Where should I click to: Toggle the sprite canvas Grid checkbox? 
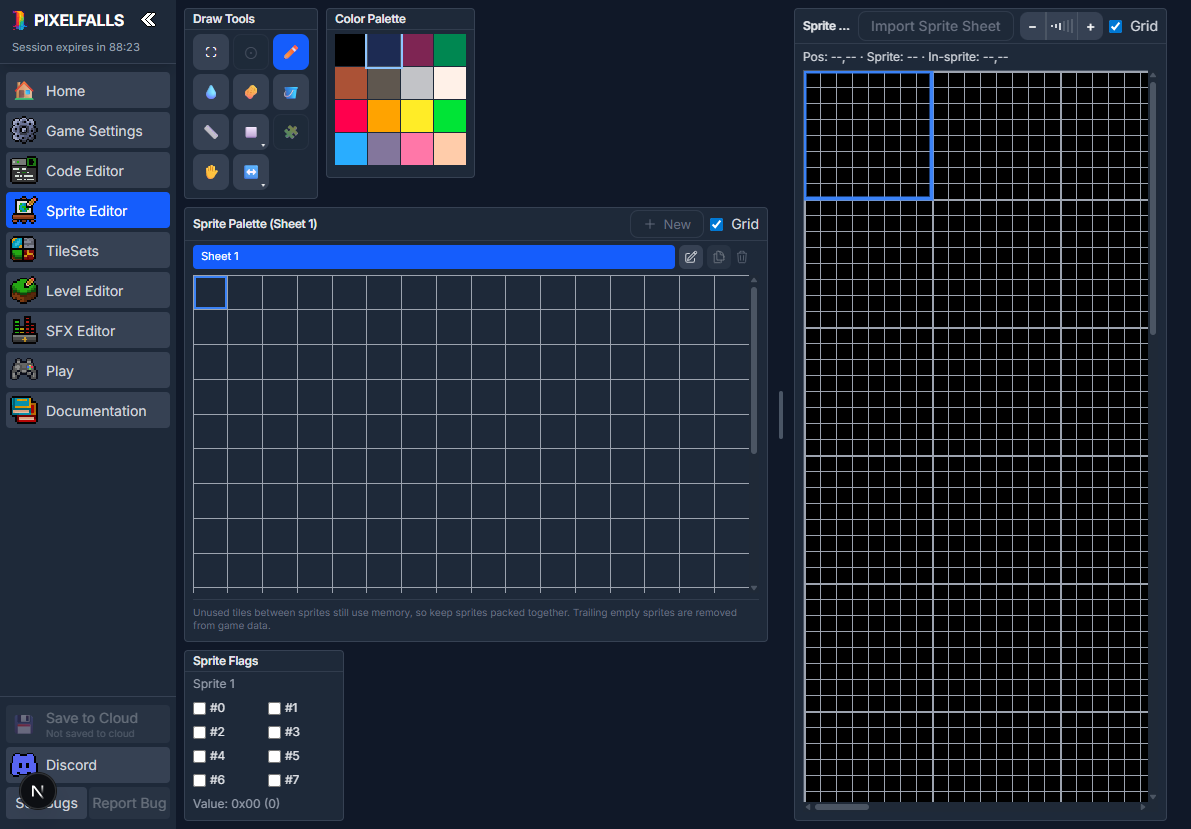(x=1115, y=27)
